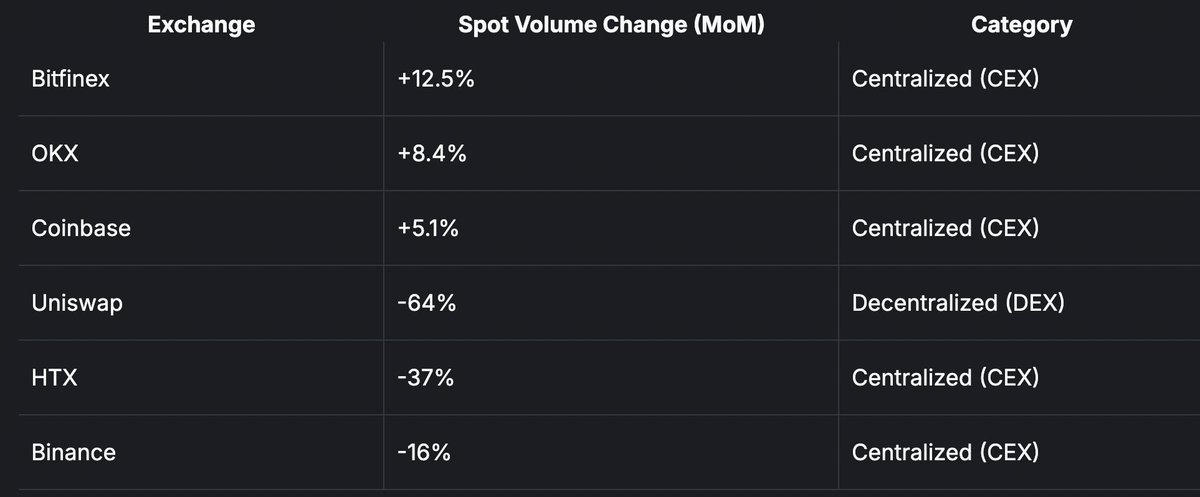This screenshot has width=1200, height=497.
Task: Click the Category column header
Action: click(x=1021, y=26)
